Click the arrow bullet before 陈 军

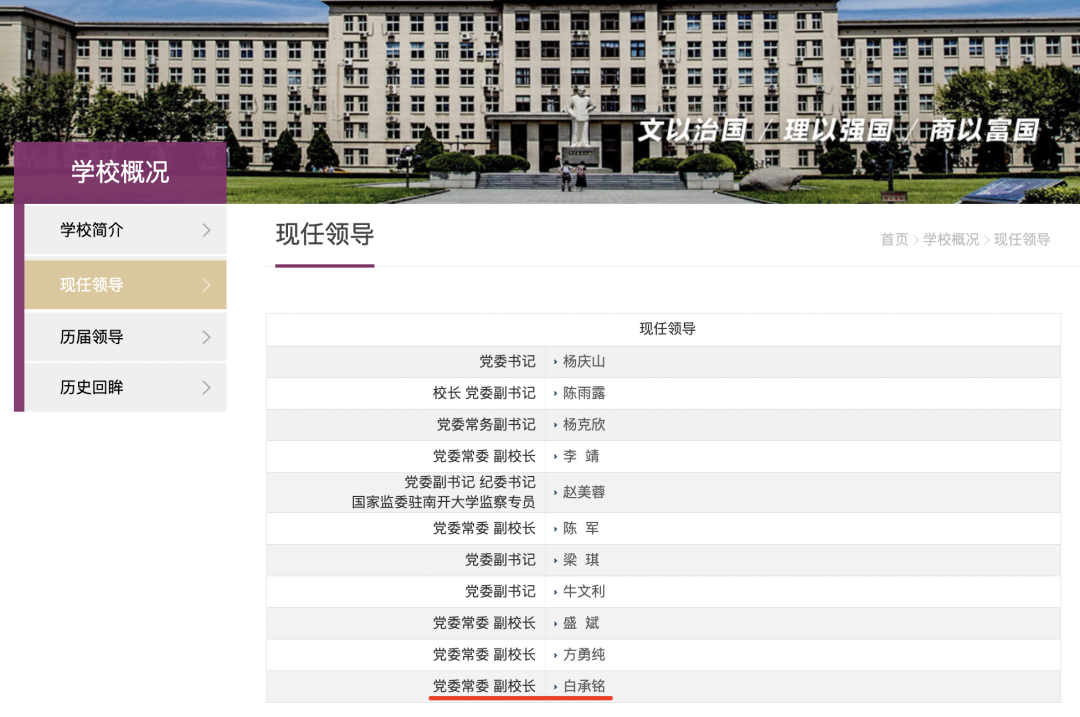tap(556, 528)
